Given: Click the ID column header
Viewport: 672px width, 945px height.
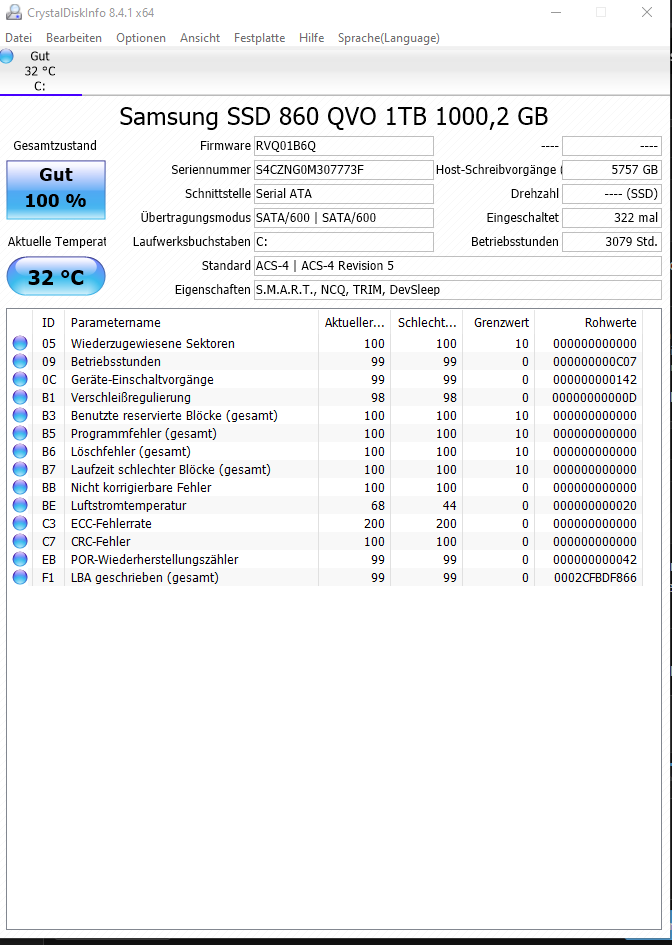Looking at the screenshot, I should pos(48,322).
